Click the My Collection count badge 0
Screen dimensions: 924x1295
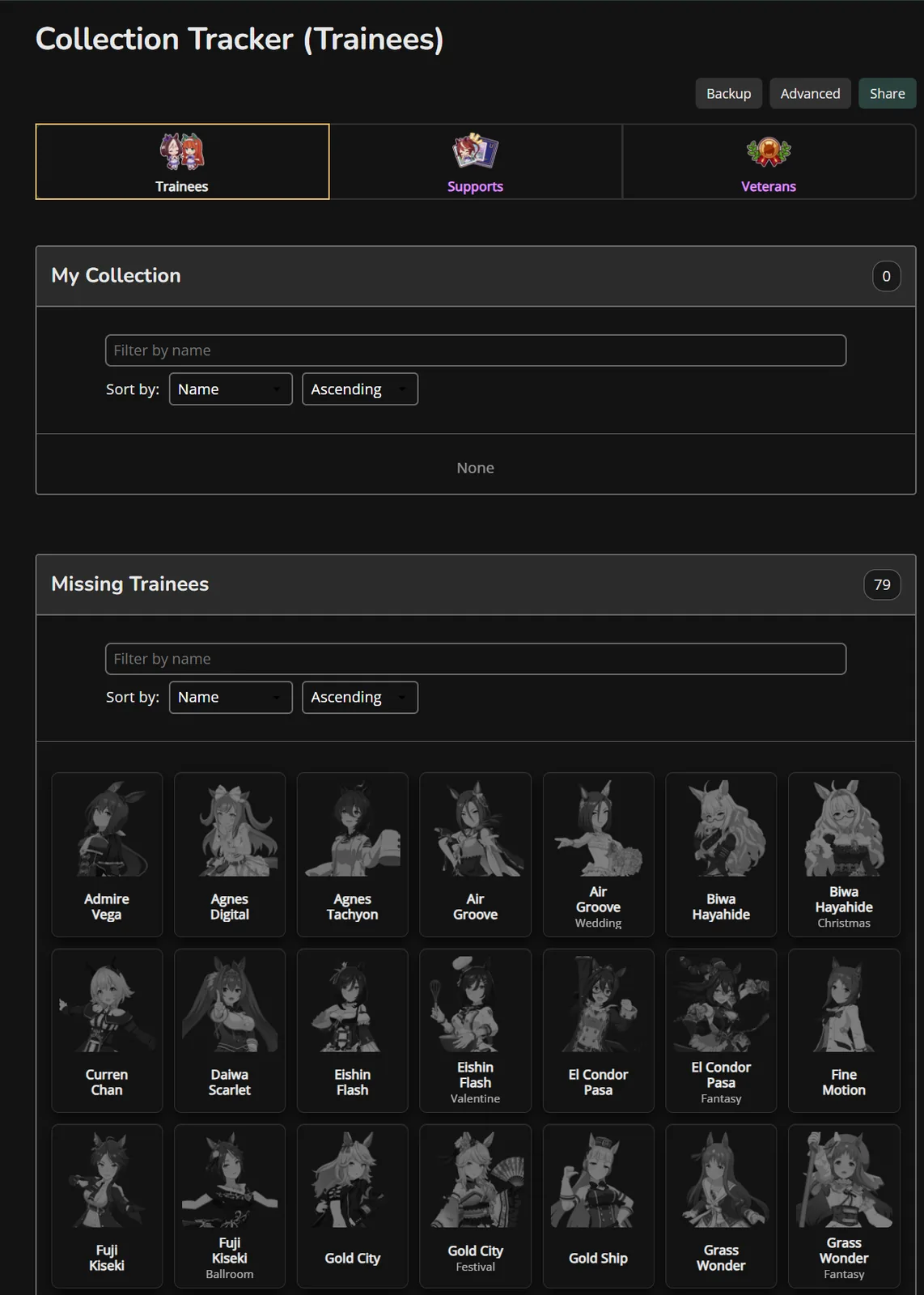[x=886, y=276]
